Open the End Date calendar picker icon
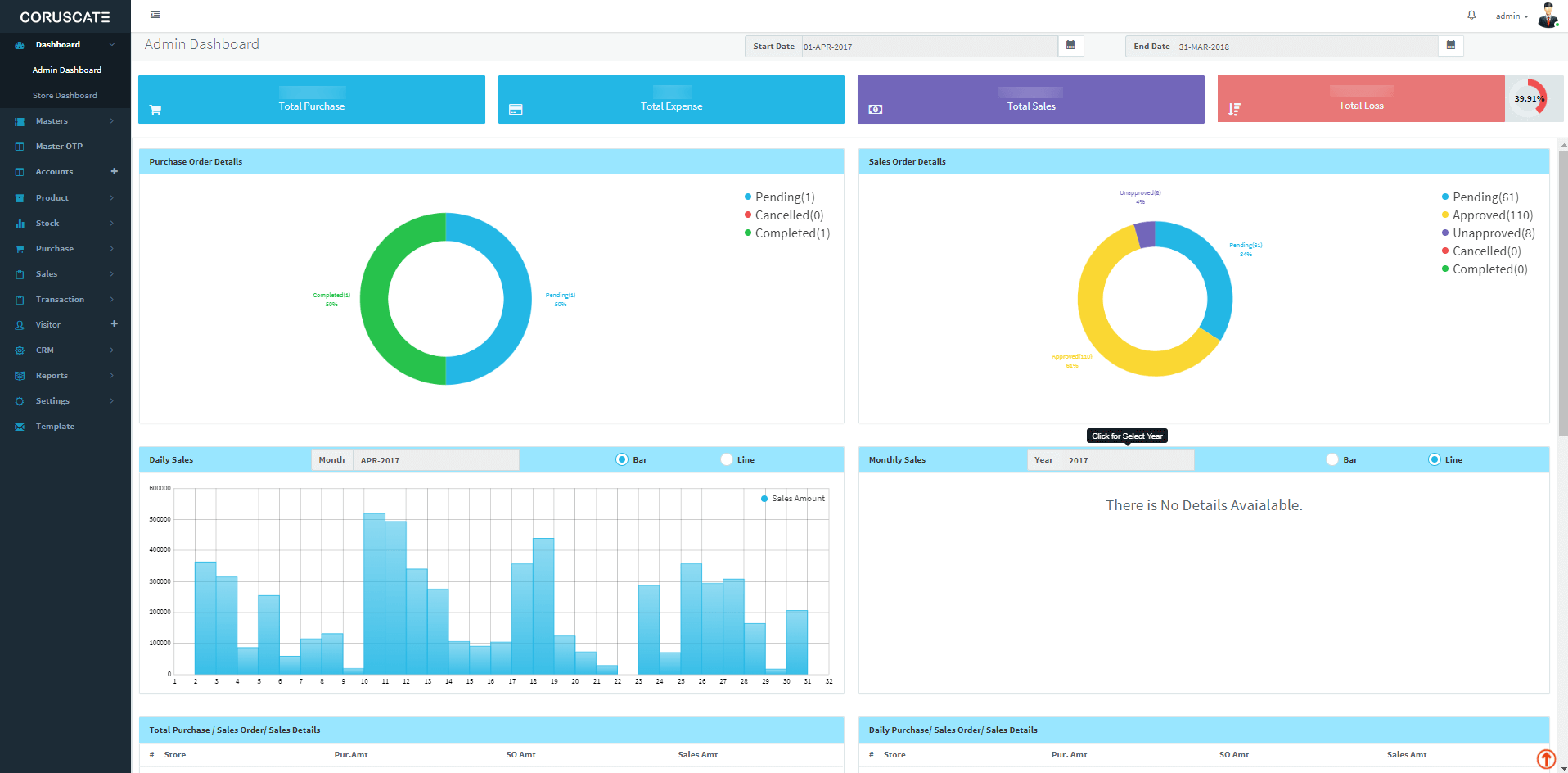 coord(1450,46)
